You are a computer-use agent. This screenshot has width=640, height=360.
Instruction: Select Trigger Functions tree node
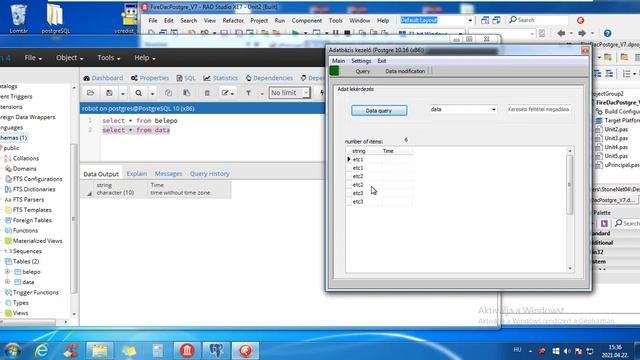pyautogui.click(x=36, y=292)
